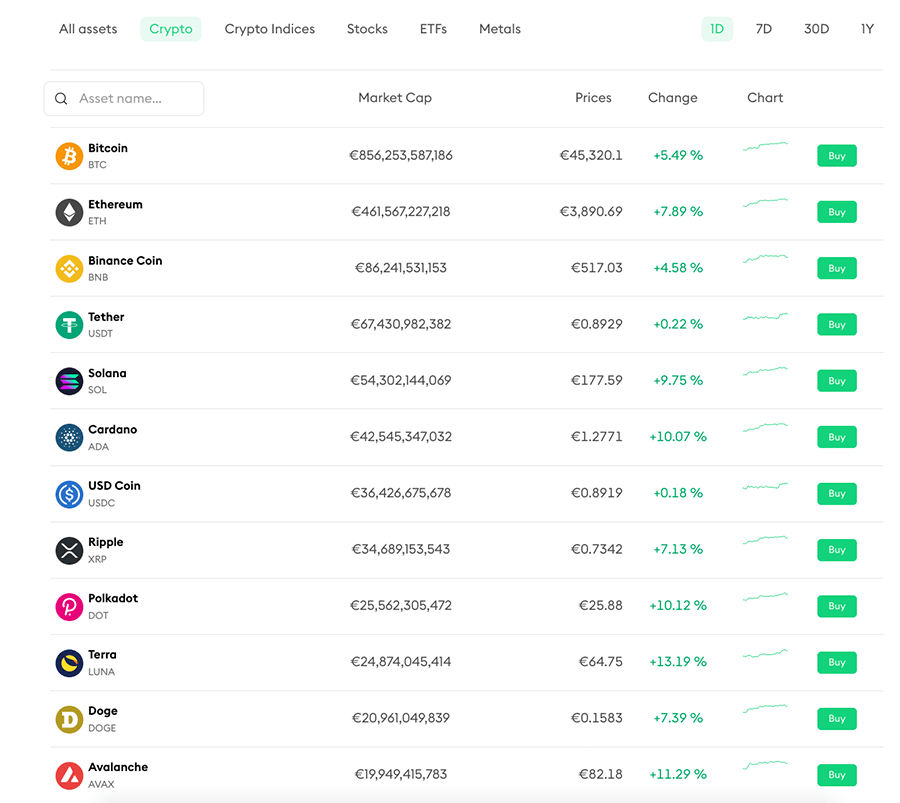The image size is (900, 803).
Task: Switch to the Stocks tab
Action: click(367, 29)
